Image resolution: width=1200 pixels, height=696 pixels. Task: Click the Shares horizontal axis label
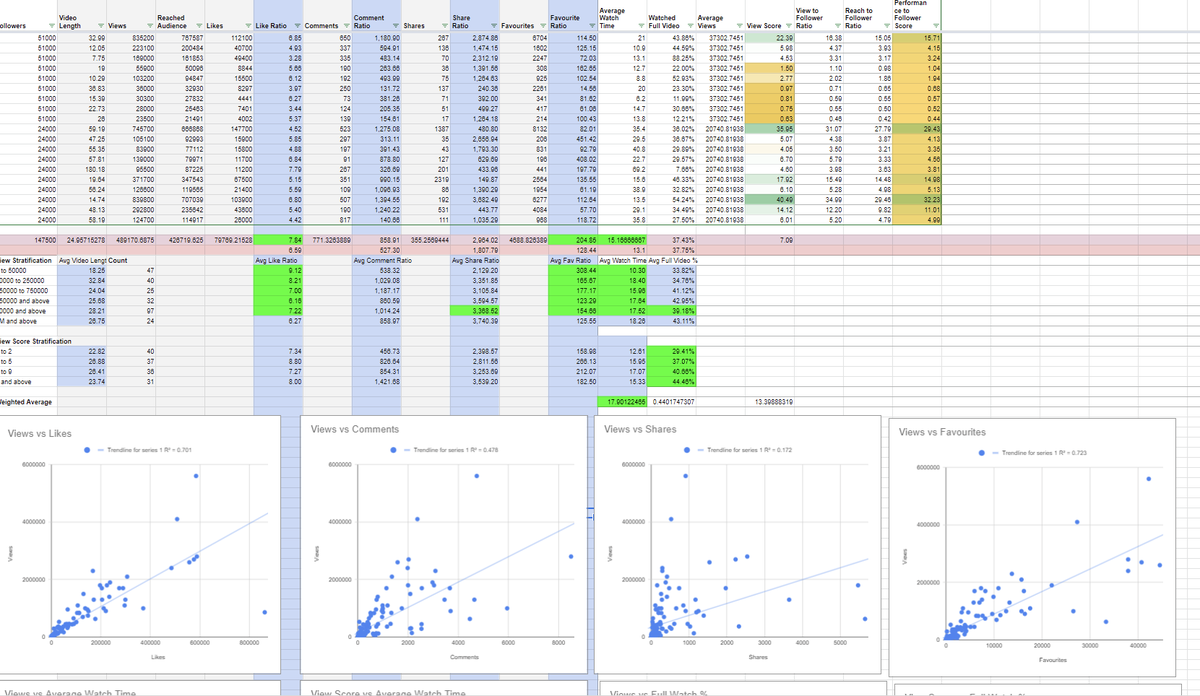coord(758,657)
